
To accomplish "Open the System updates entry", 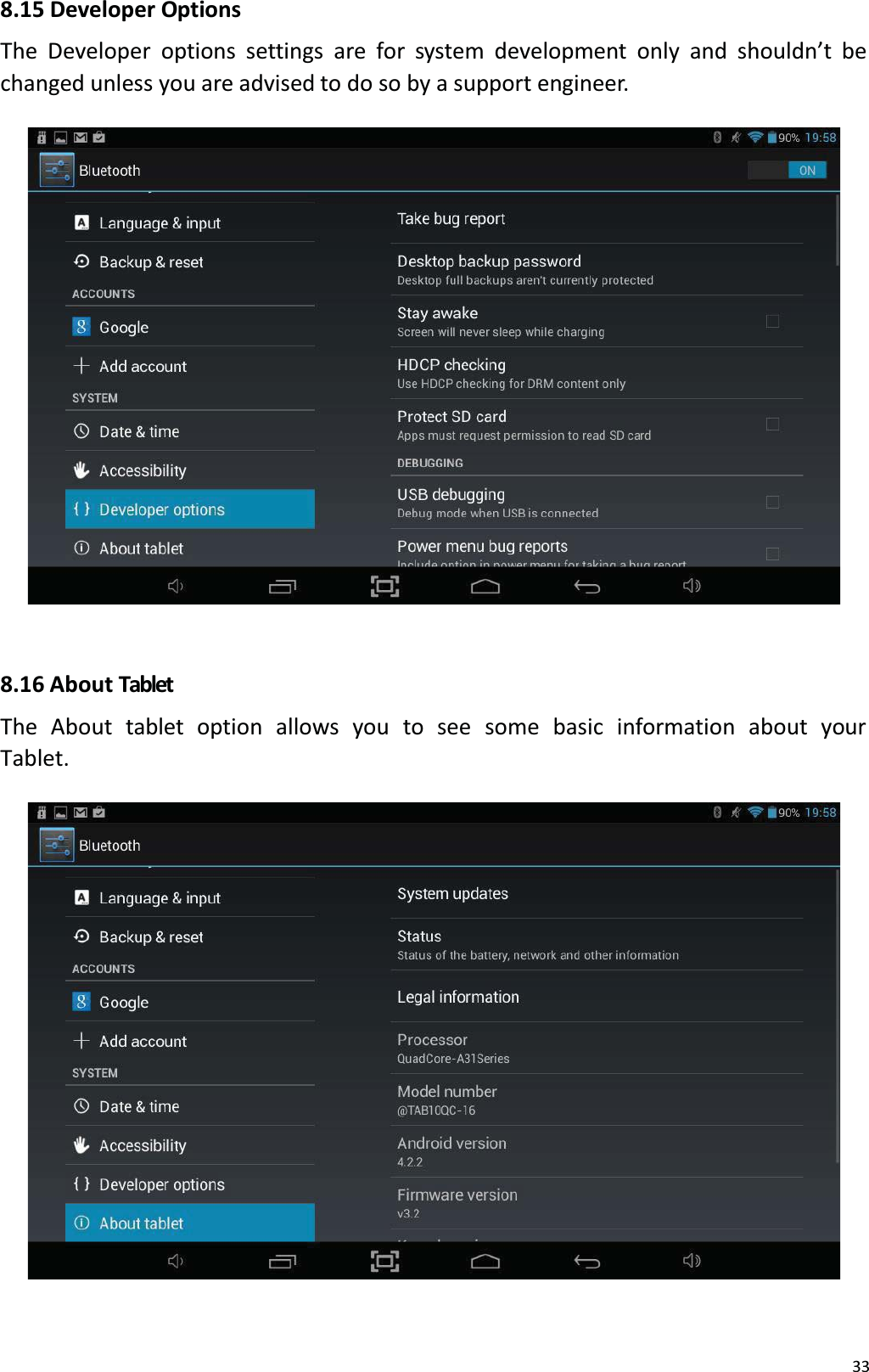I will click(452, 894).
